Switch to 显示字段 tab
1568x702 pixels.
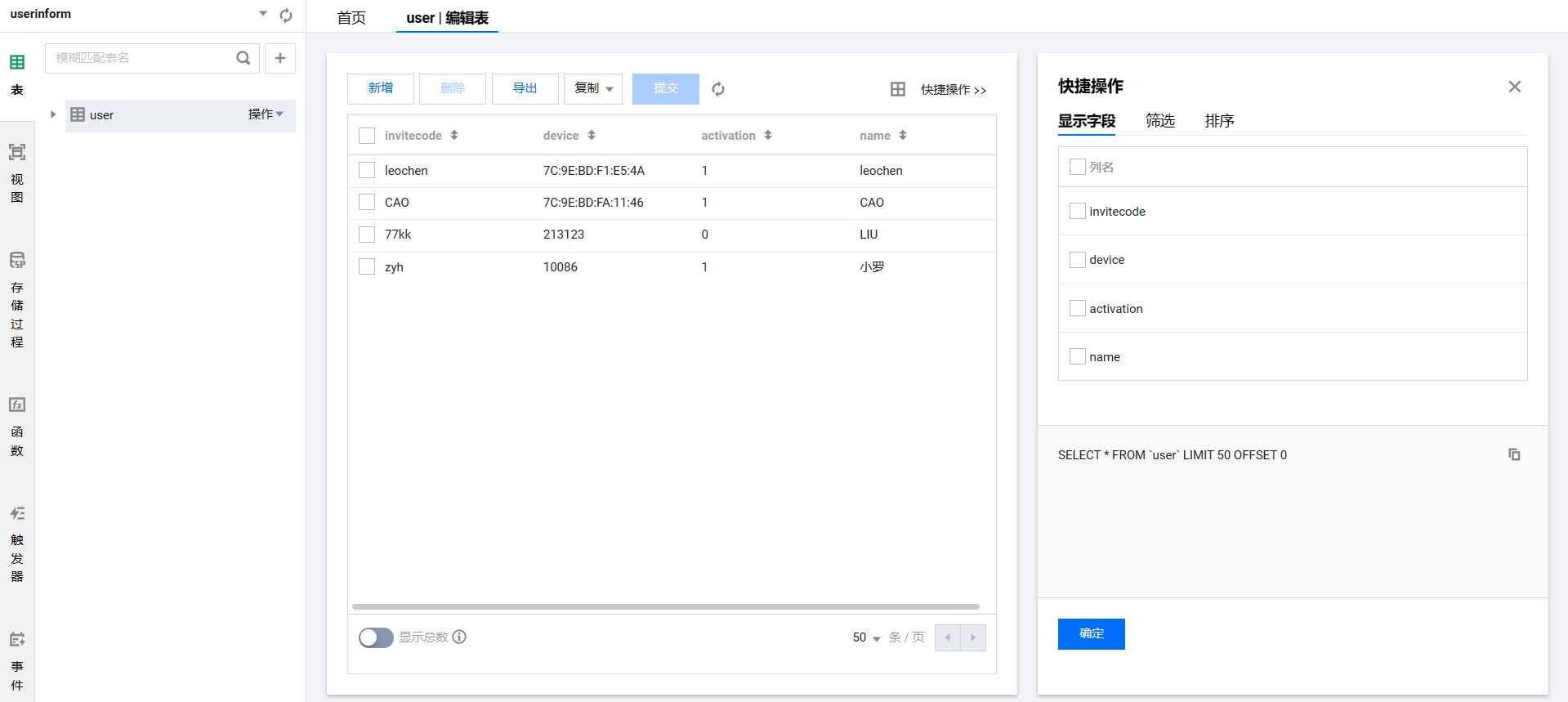pyautogui.click(x=1087, y=121)
